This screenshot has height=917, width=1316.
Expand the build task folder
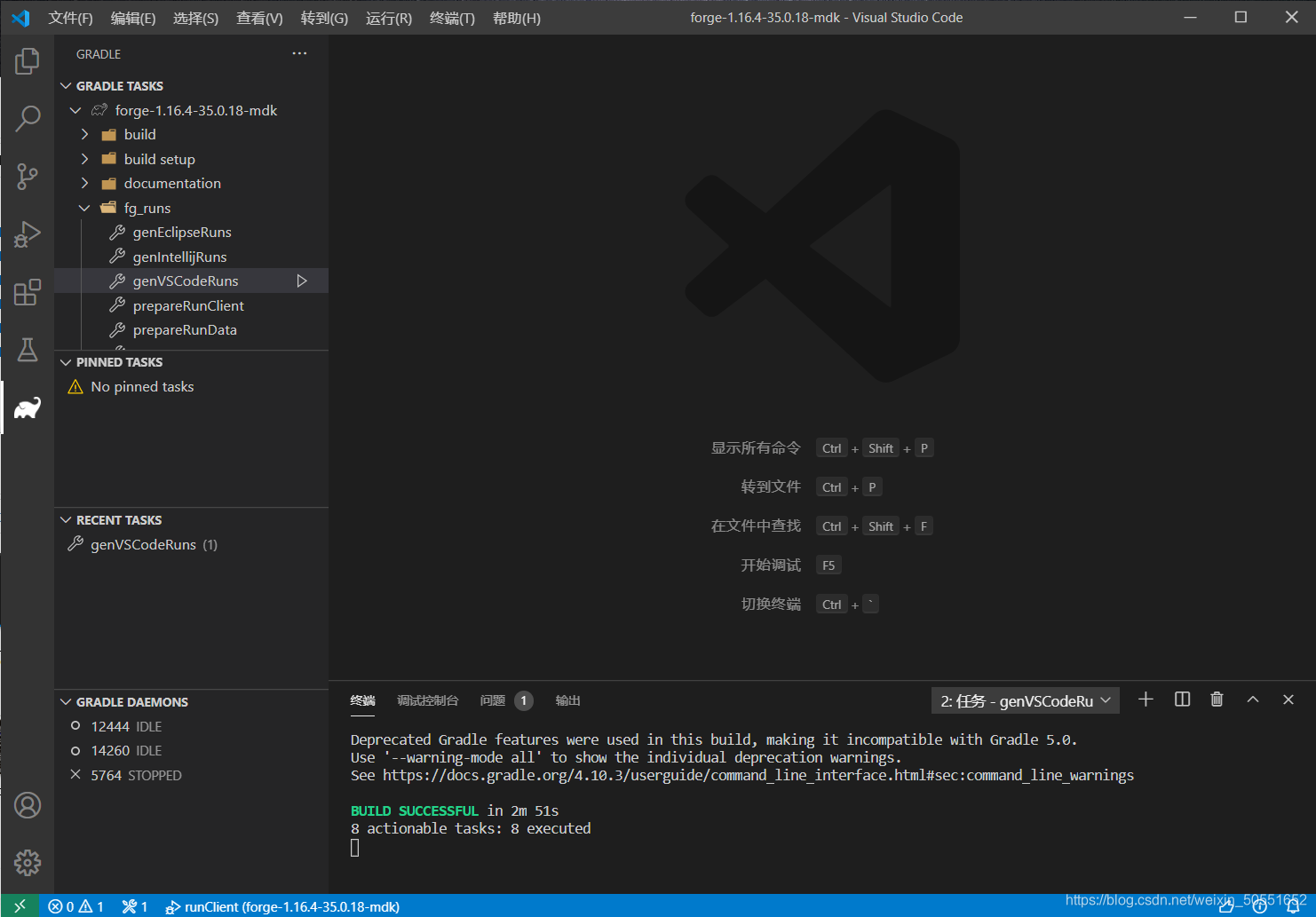[x=85, y=134]
